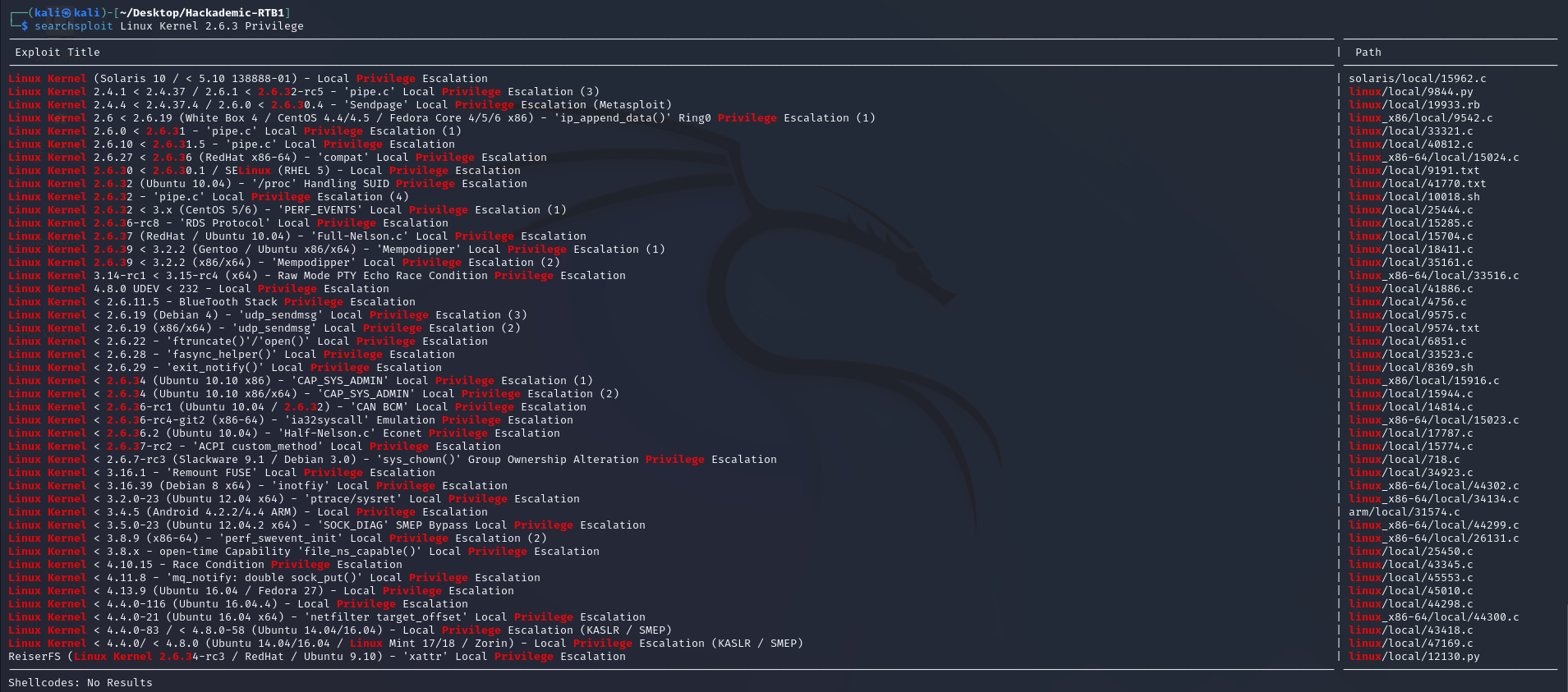Select path linux_x86-64/local/15023.c
This screenshot has width=1568, height=692.
point(1434,420)
